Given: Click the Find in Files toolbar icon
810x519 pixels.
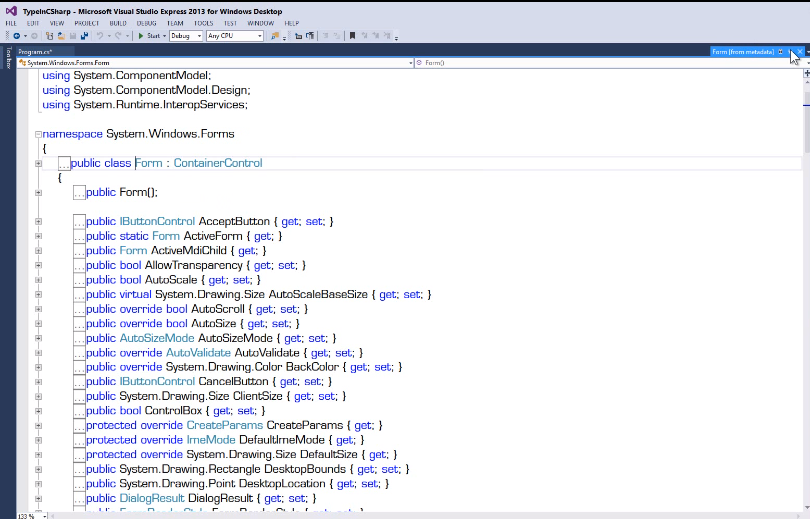Looking at the screenshot, I should [x=275, y=36].
